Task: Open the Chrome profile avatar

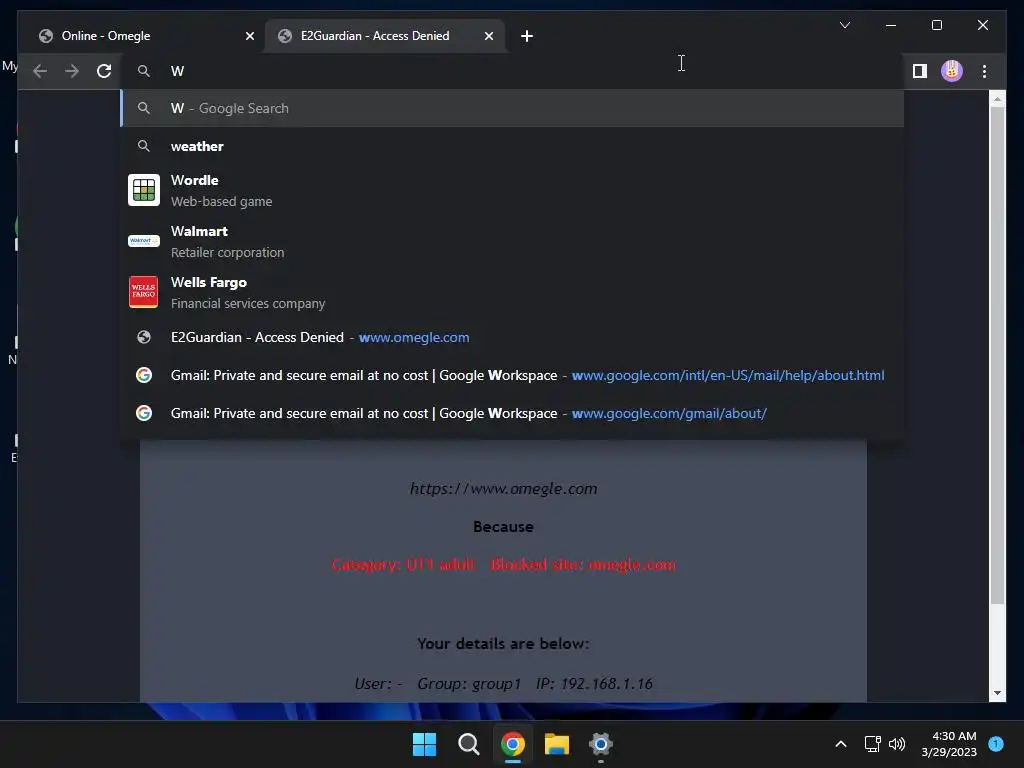Action: [952, 71]
